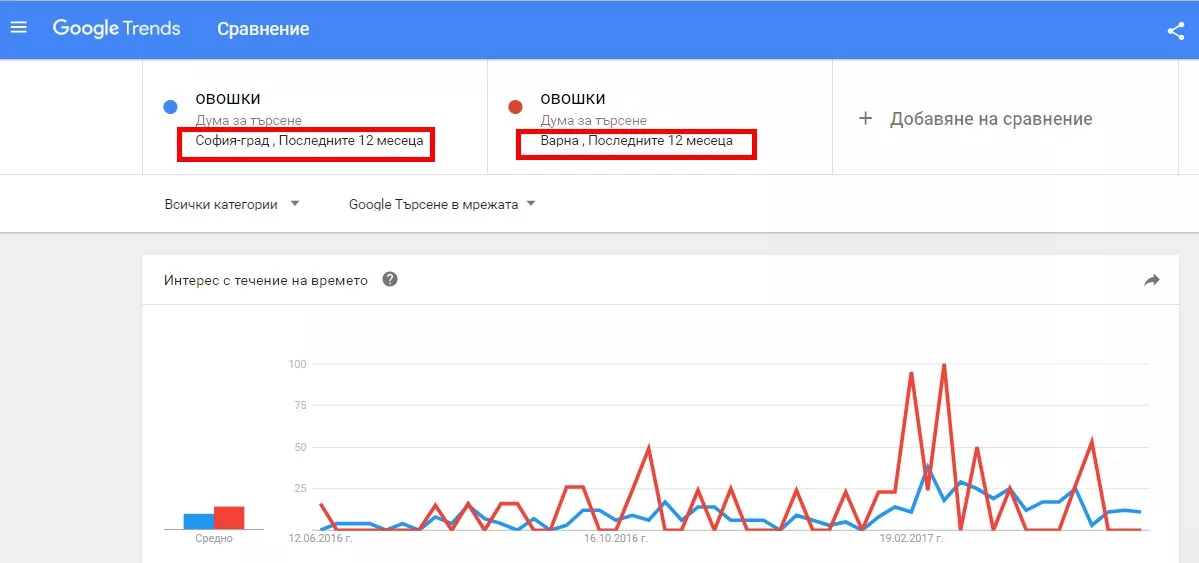Image resolution: width=1199 pixels, height=563 pixels.
Task: Click blue dot of first search term
Action: coord(170,107)
